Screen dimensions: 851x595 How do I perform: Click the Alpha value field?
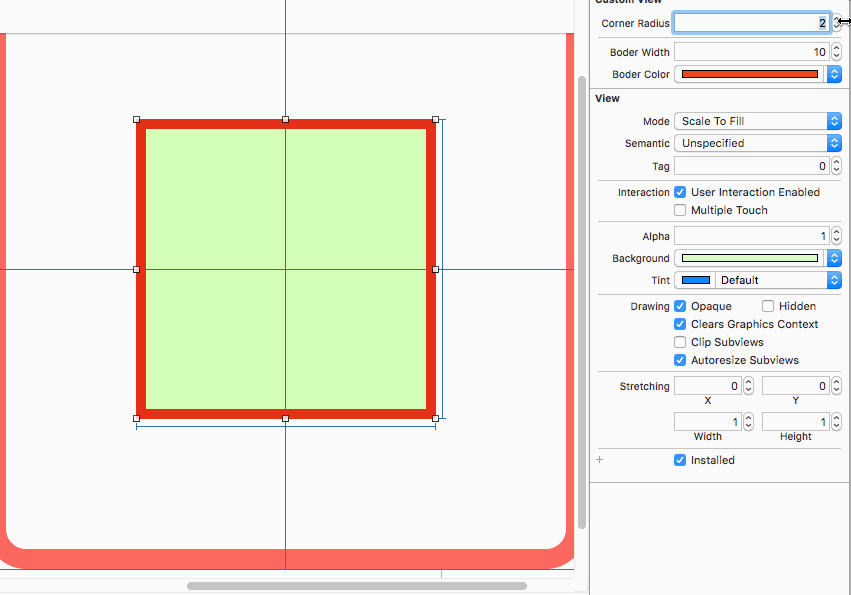coord(752,236)
